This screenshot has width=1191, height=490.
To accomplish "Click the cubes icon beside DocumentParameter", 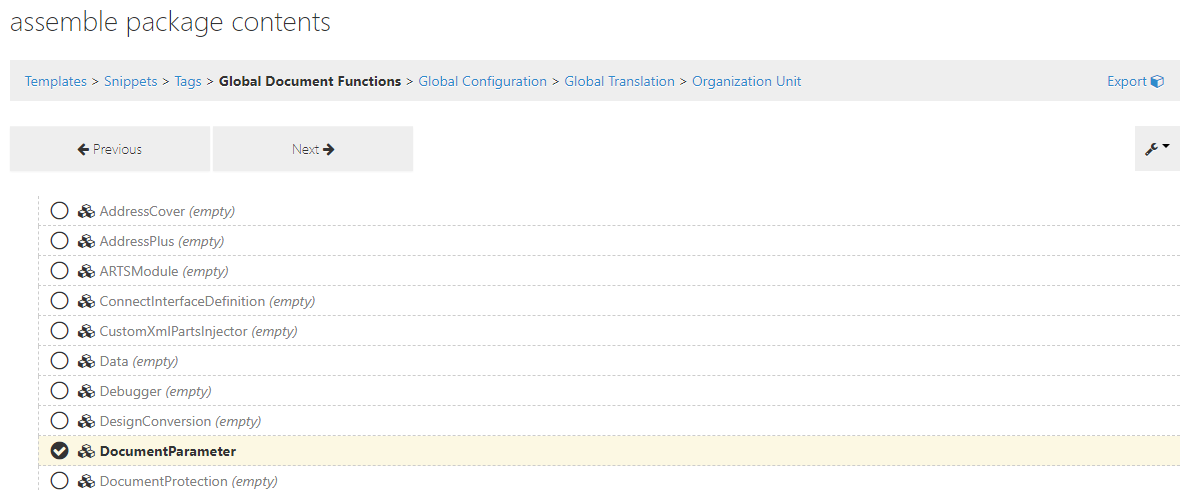I will (86, 451).
